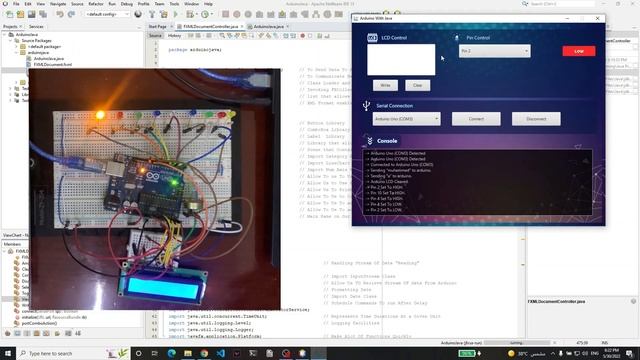640x360 pixels.
Task: Switch to the History editor view
Action: (174, 36)
